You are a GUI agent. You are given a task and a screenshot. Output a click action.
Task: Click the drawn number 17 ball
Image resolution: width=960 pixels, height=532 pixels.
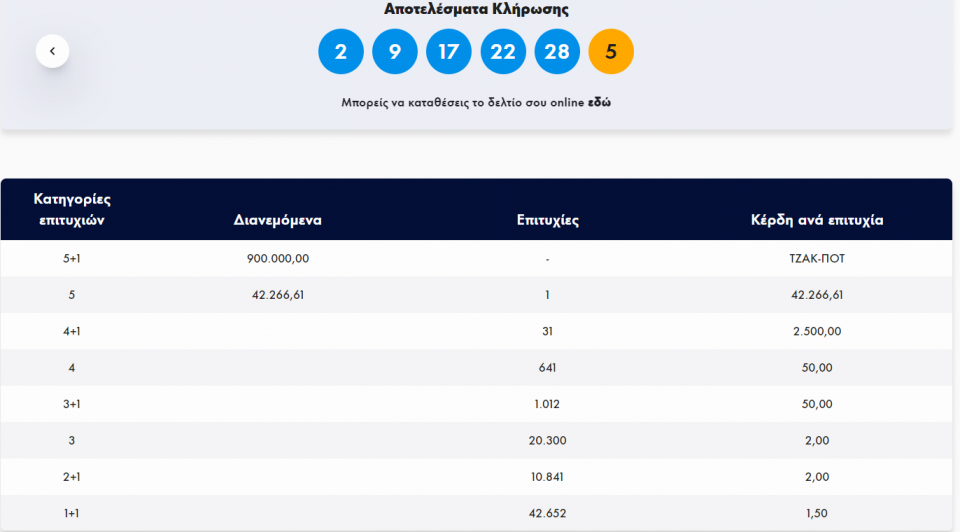[449, 52]
